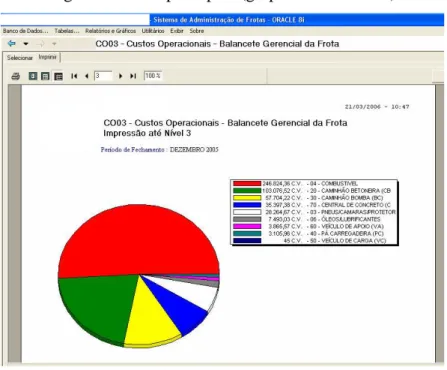Click the yellow pie chart slice
The height and width of the screenshot is (370, 447).
point(150,317)
